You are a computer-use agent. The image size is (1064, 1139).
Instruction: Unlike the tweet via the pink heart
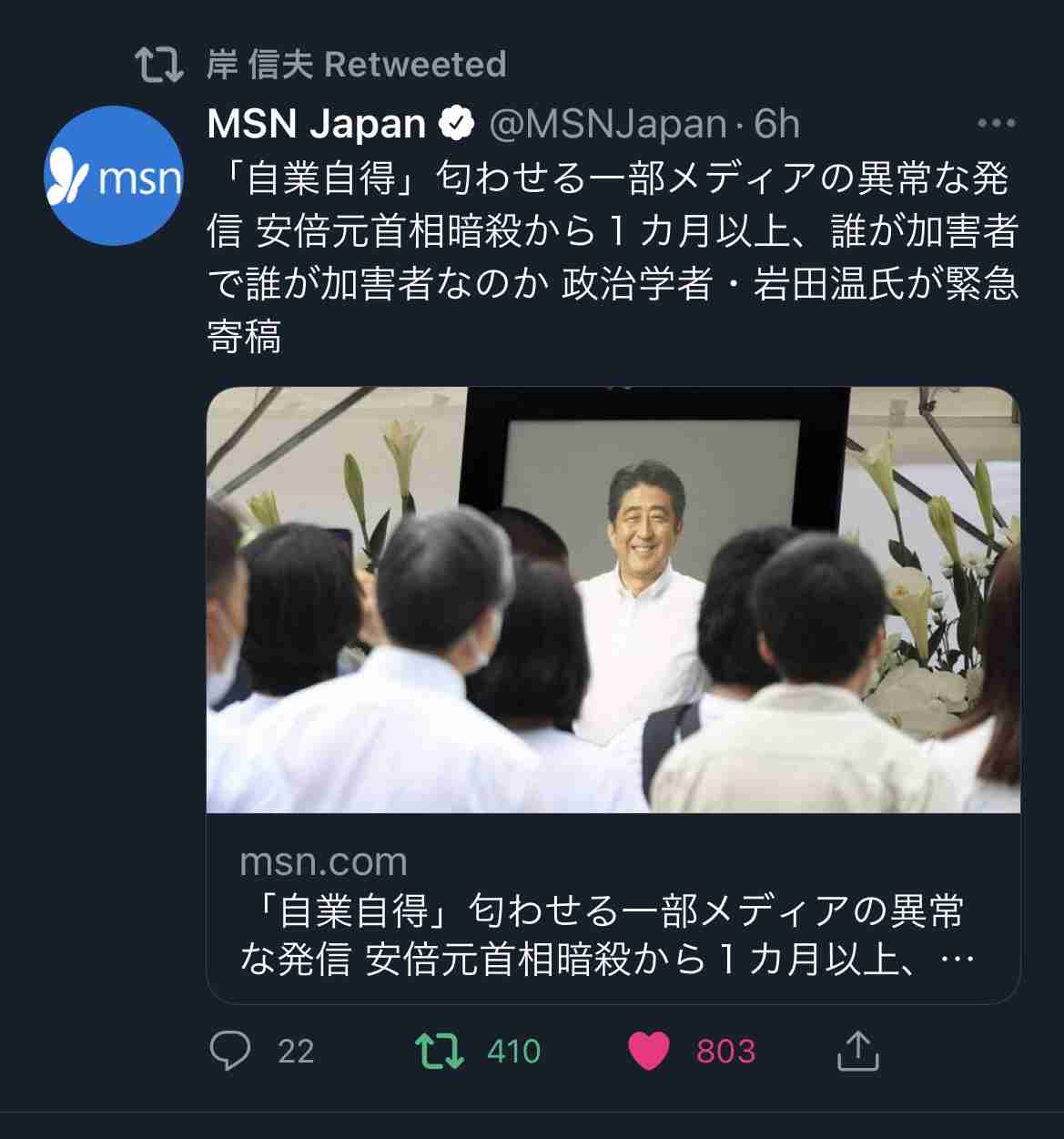(x=649, y=1051)
